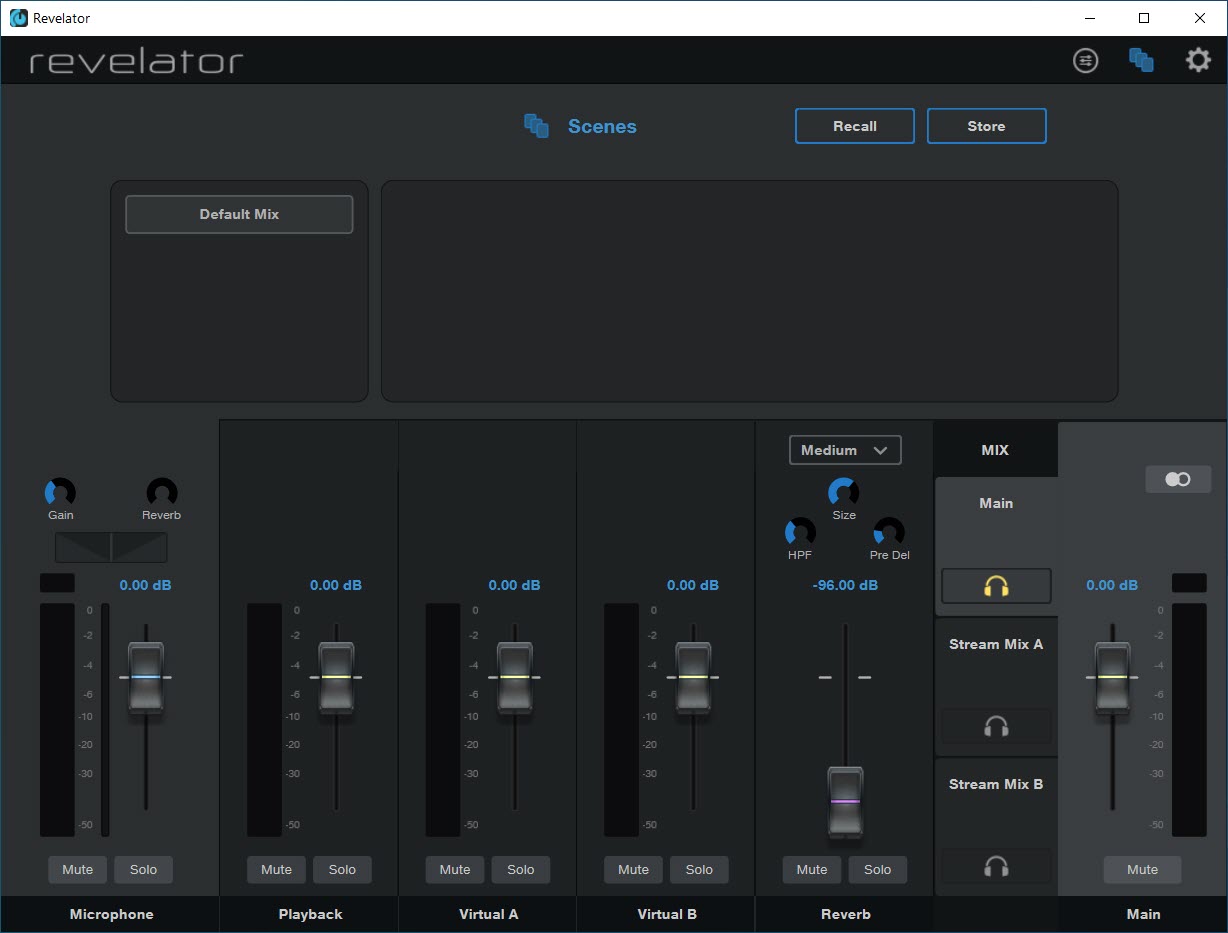Click the MIX header label

(x=995, y=450)
